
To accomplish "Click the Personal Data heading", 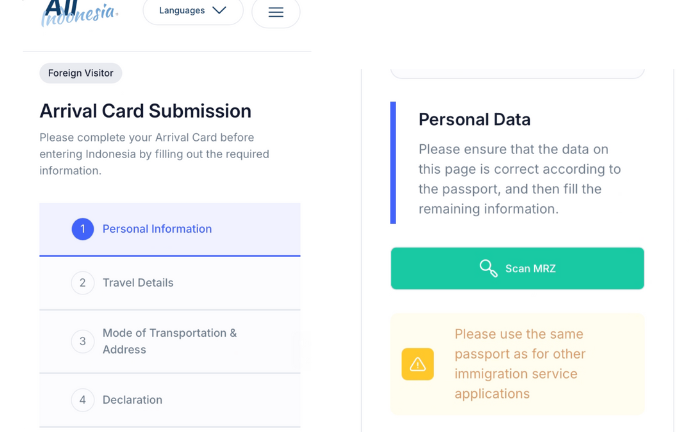I will pos(474,119).
